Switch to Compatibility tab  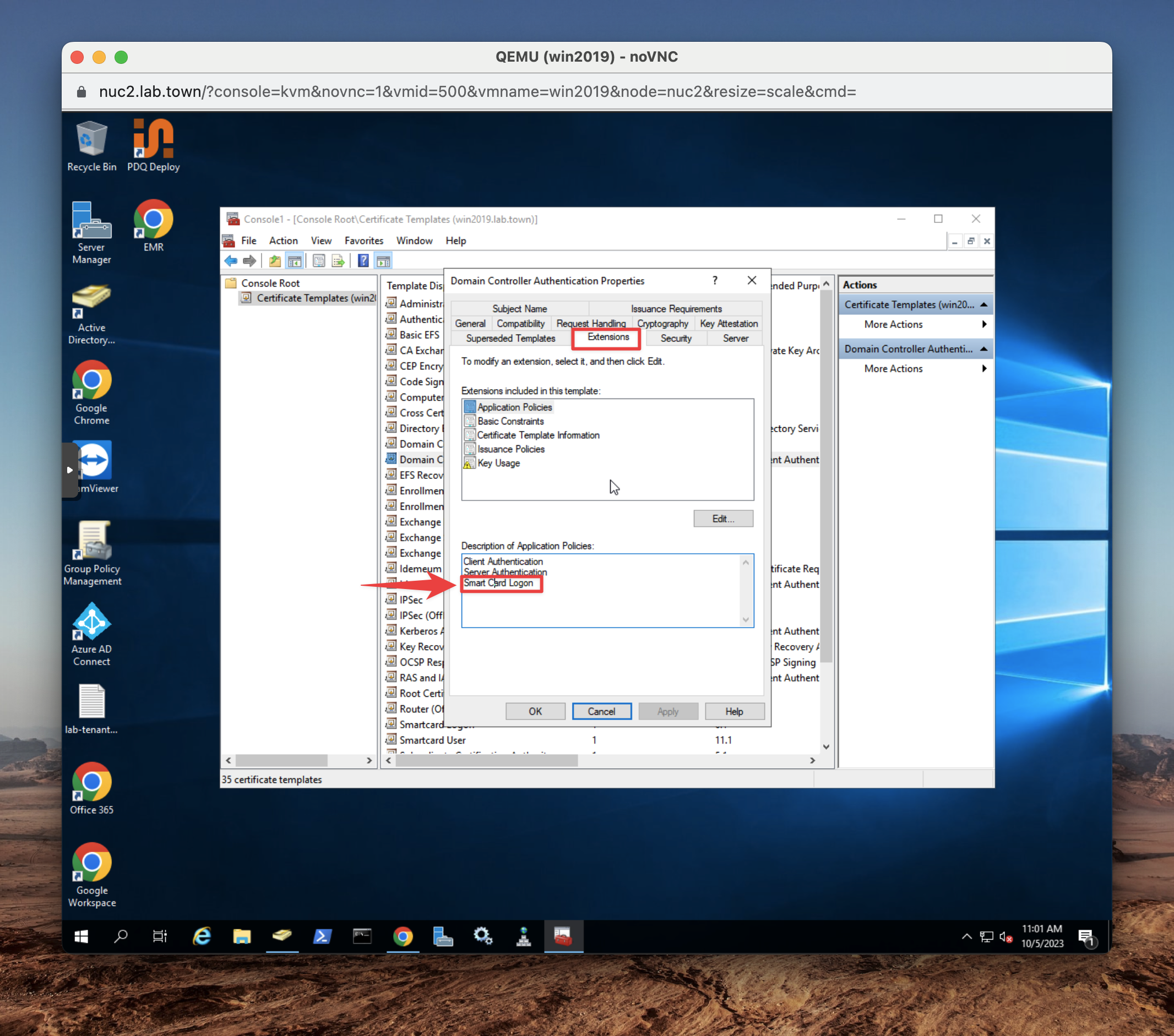[520, 324]
